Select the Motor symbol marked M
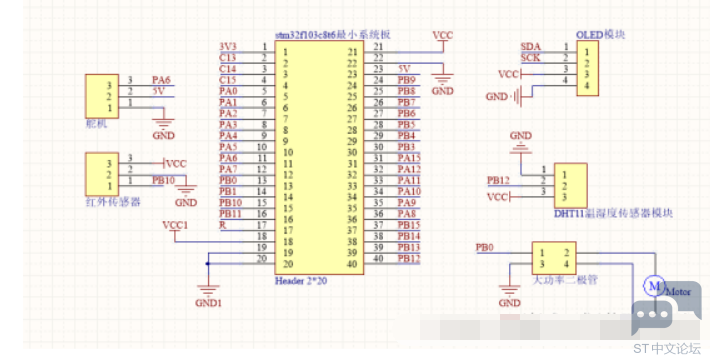 point(654,286)
